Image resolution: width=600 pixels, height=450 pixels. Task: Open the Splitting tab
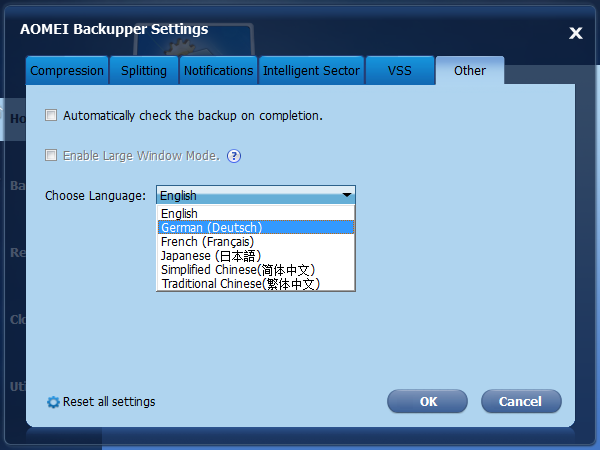pyautogui.click(x=144, y=70)
